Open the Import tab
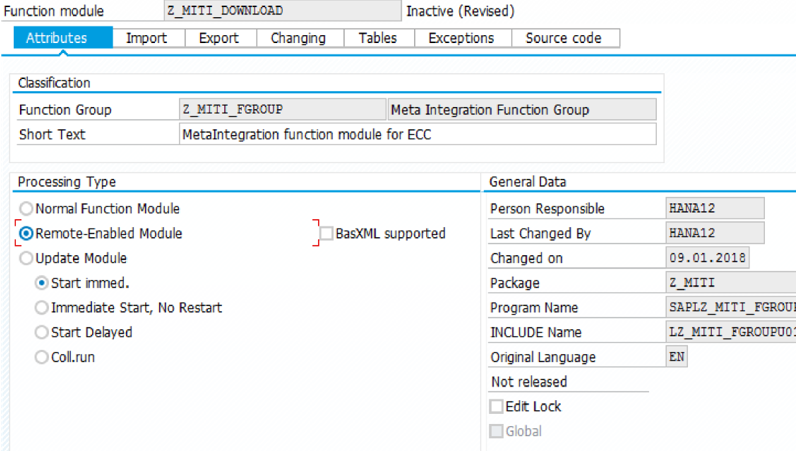Screen dimensions: 807x451 146,38
